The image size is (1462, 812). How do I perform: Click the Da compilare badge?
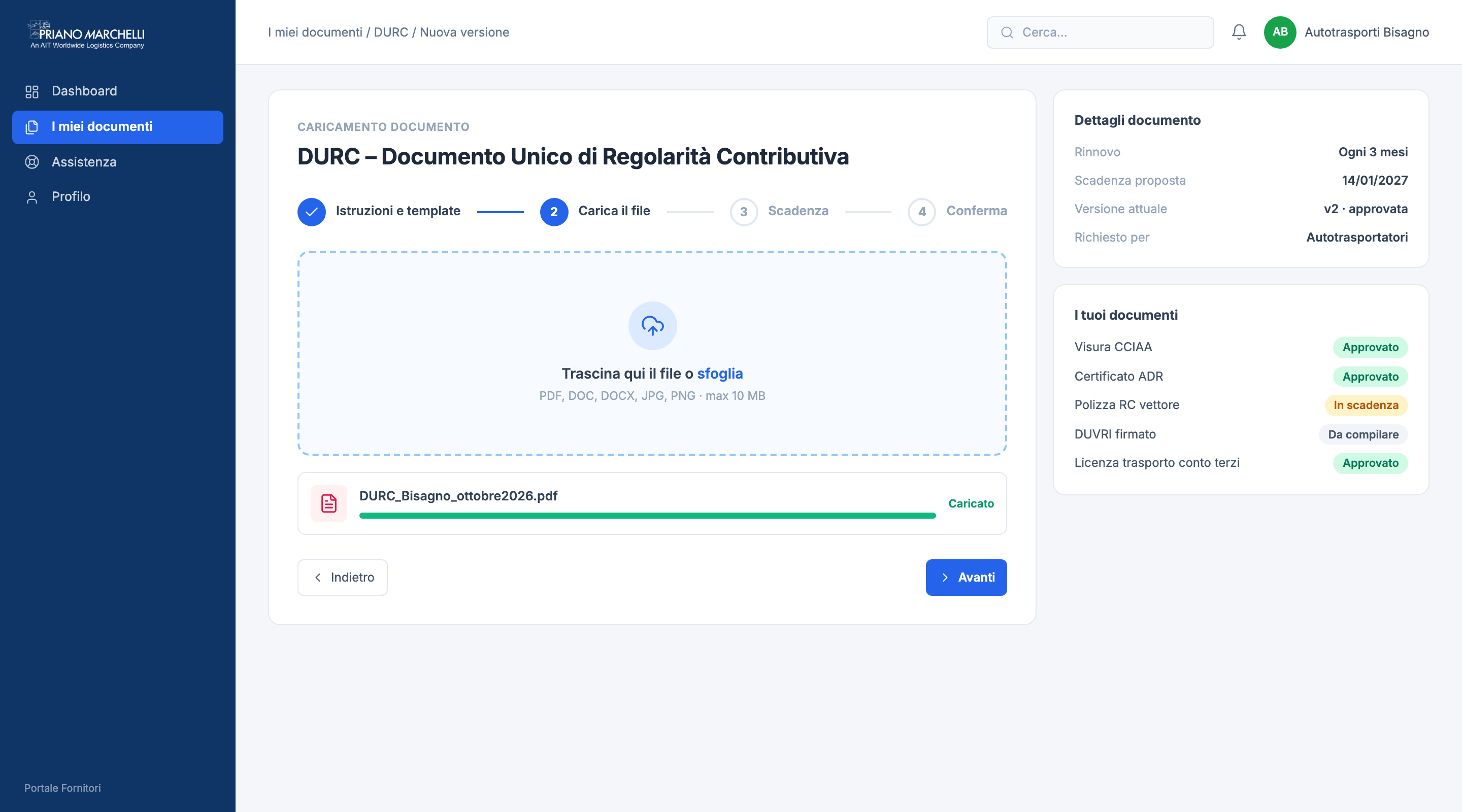[1363, 434]
